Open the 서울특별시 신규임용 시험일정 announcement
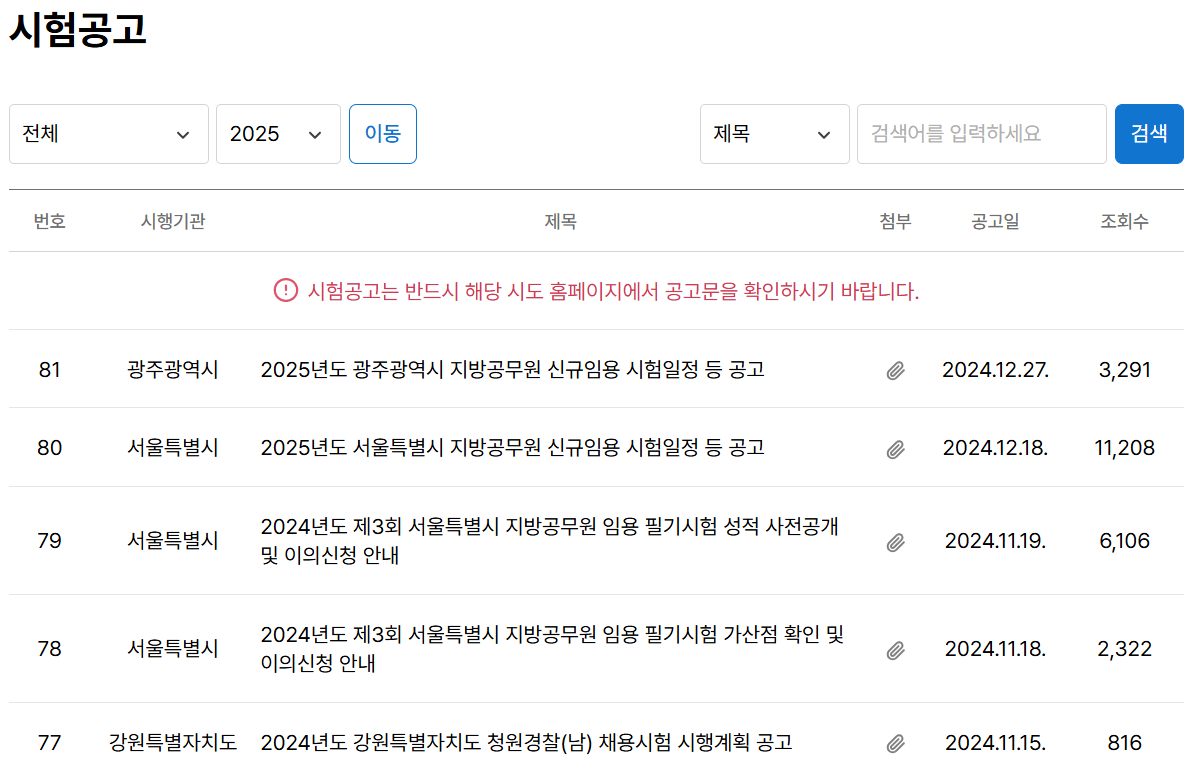1188x776 pixels. (x=513, y=447)
